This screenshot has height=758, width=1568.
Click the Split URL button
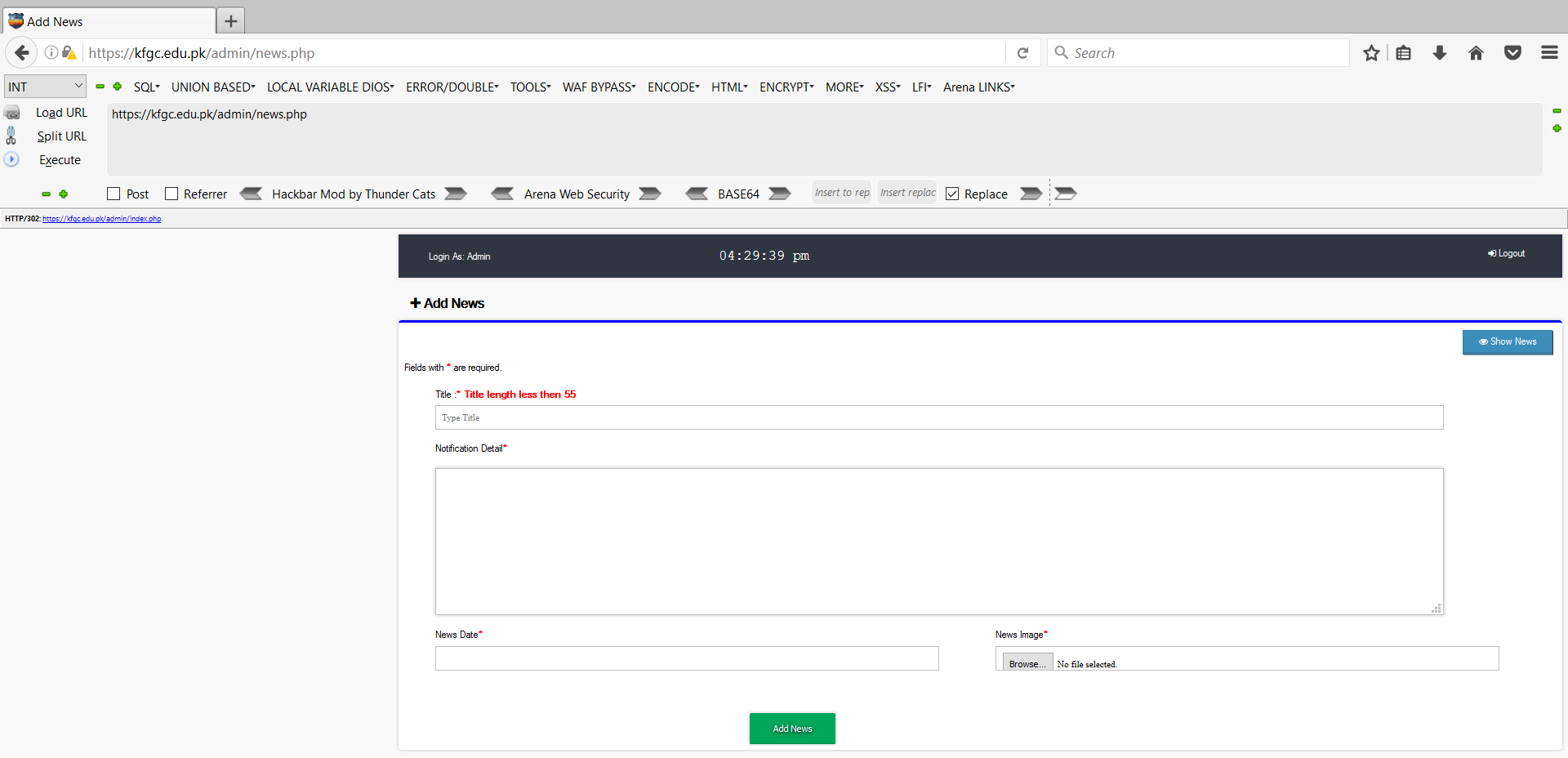(x=61, y=136)
